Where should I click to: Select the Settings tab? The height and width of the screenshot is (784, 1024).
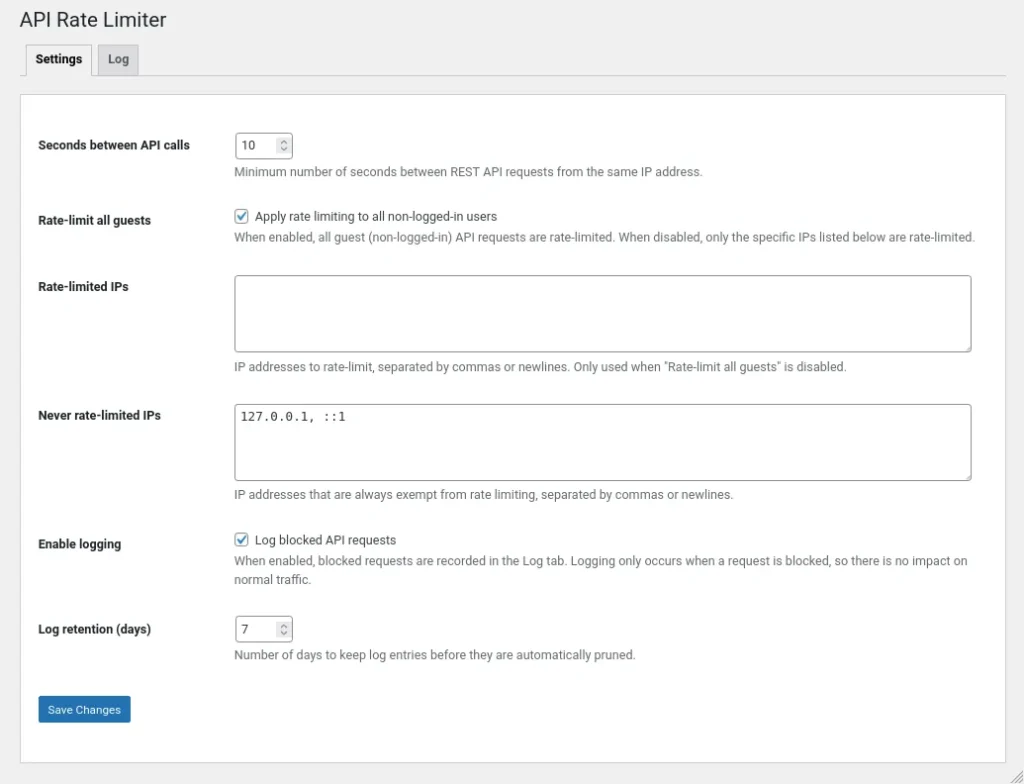click(x=57, y=60)
